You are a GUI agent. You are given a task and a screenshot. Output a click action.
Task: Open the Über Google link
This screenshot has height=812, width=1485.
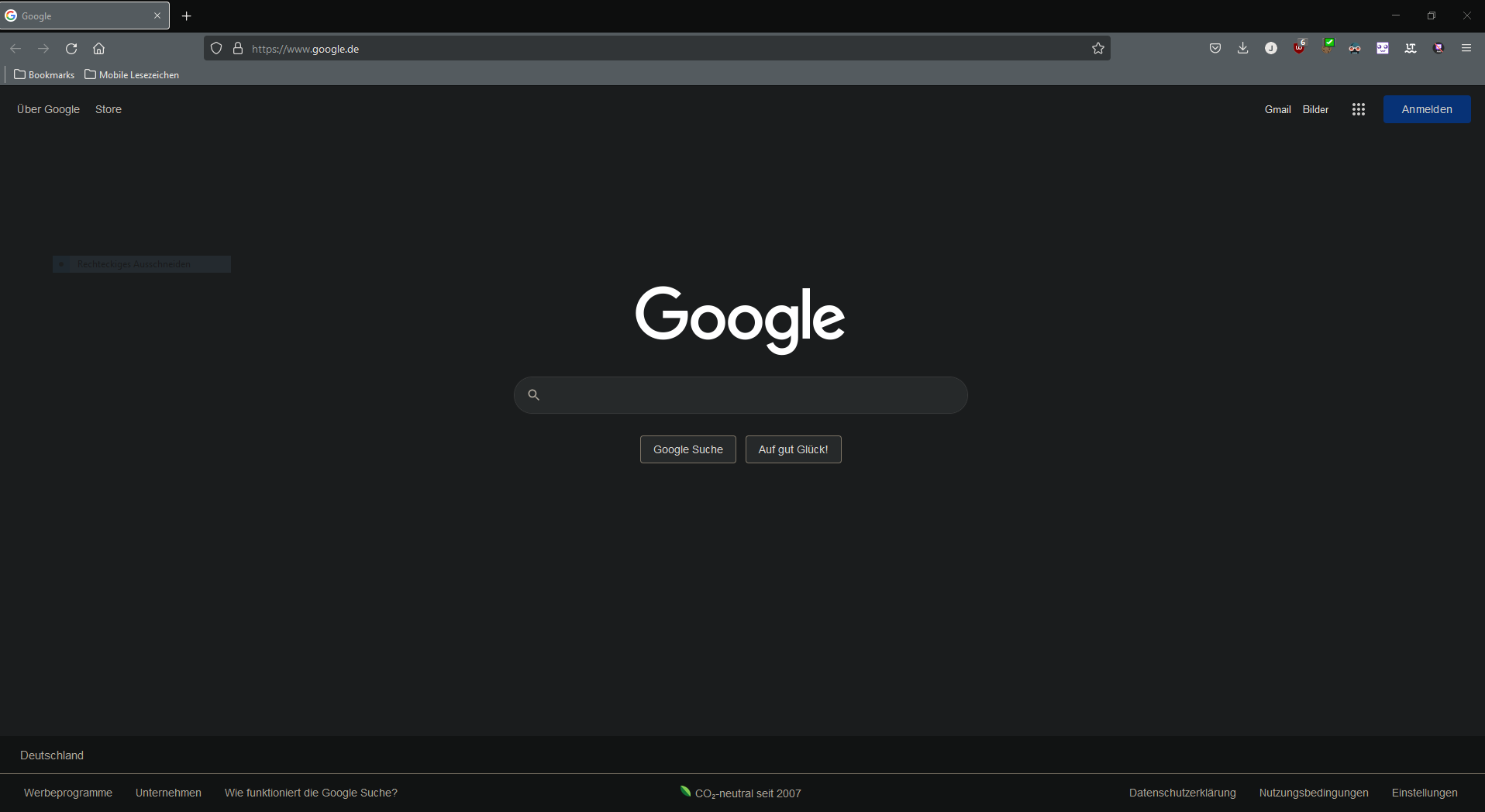(48, 109)
